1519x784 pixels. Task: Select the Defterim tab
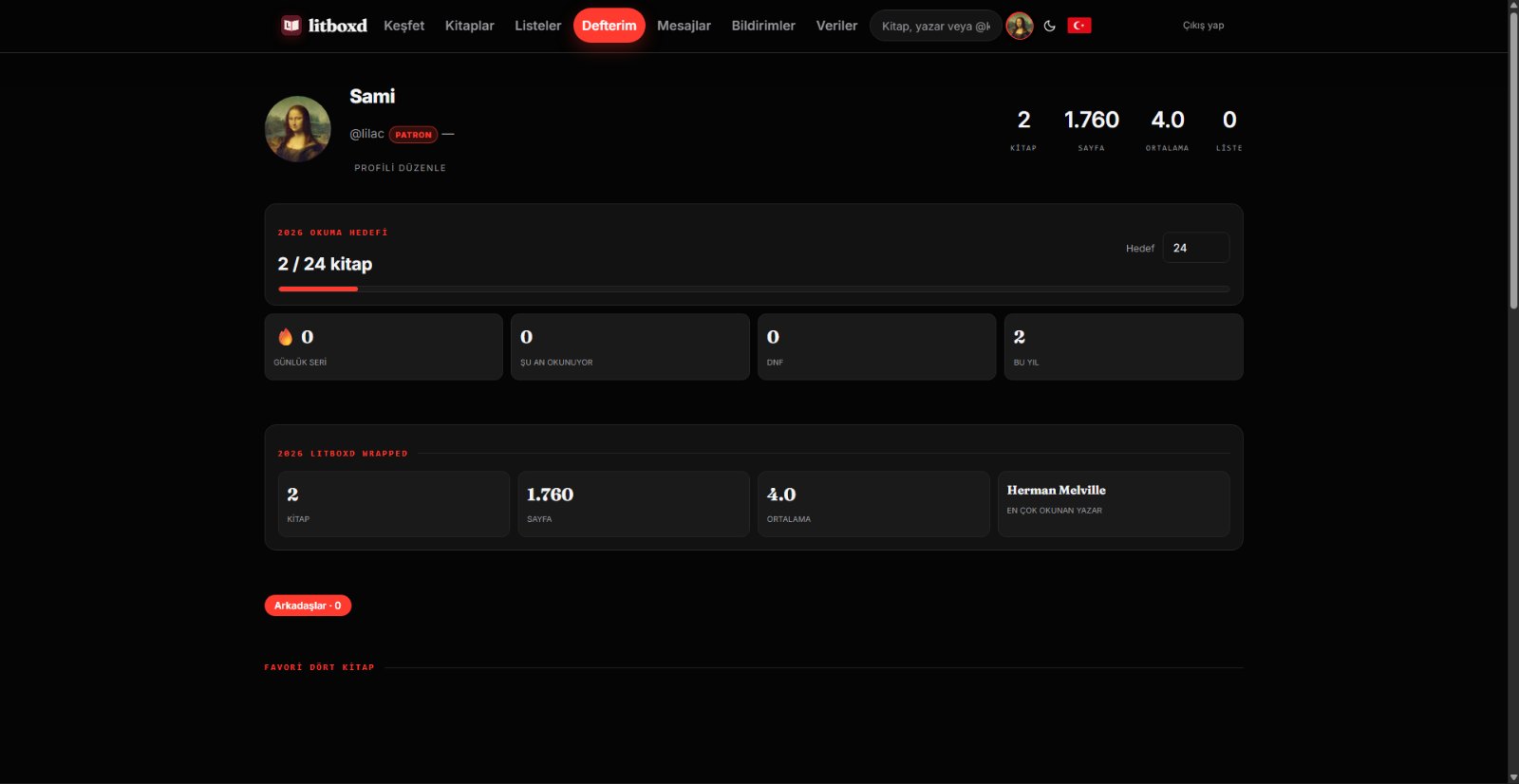(609, 26)
